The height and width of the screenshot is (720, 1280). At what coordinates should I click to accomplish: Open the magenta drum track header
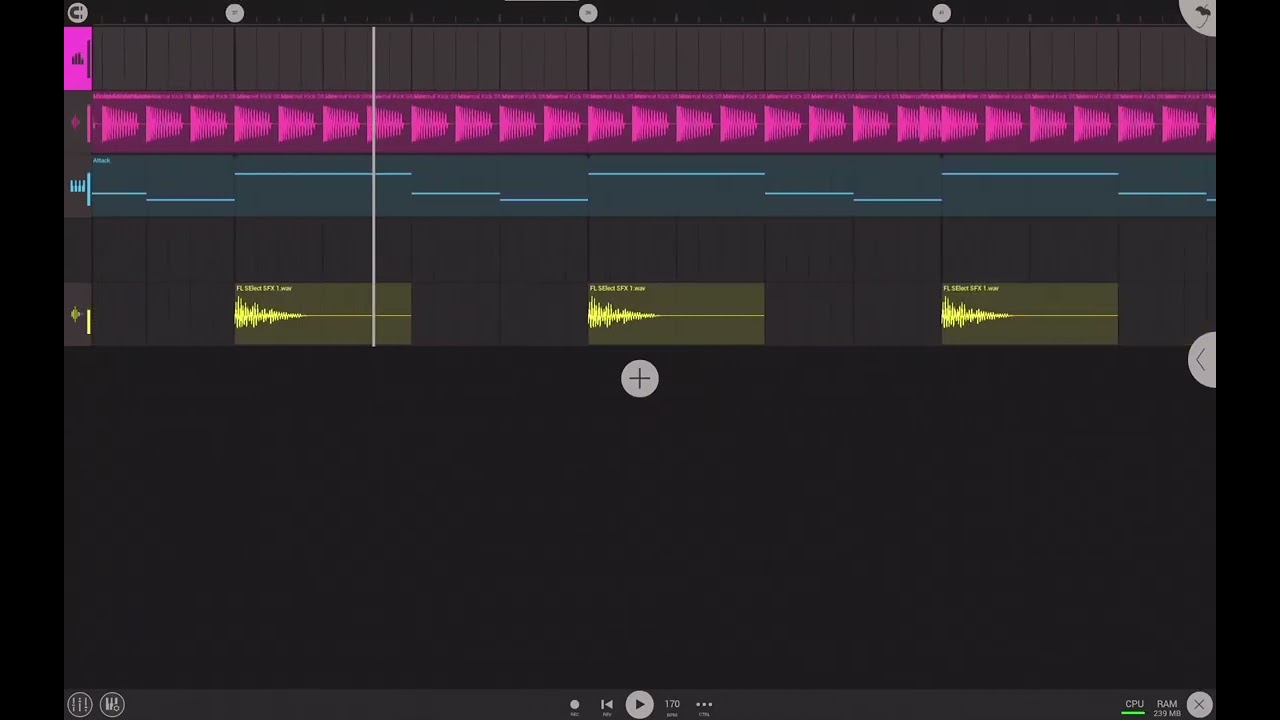78,58
